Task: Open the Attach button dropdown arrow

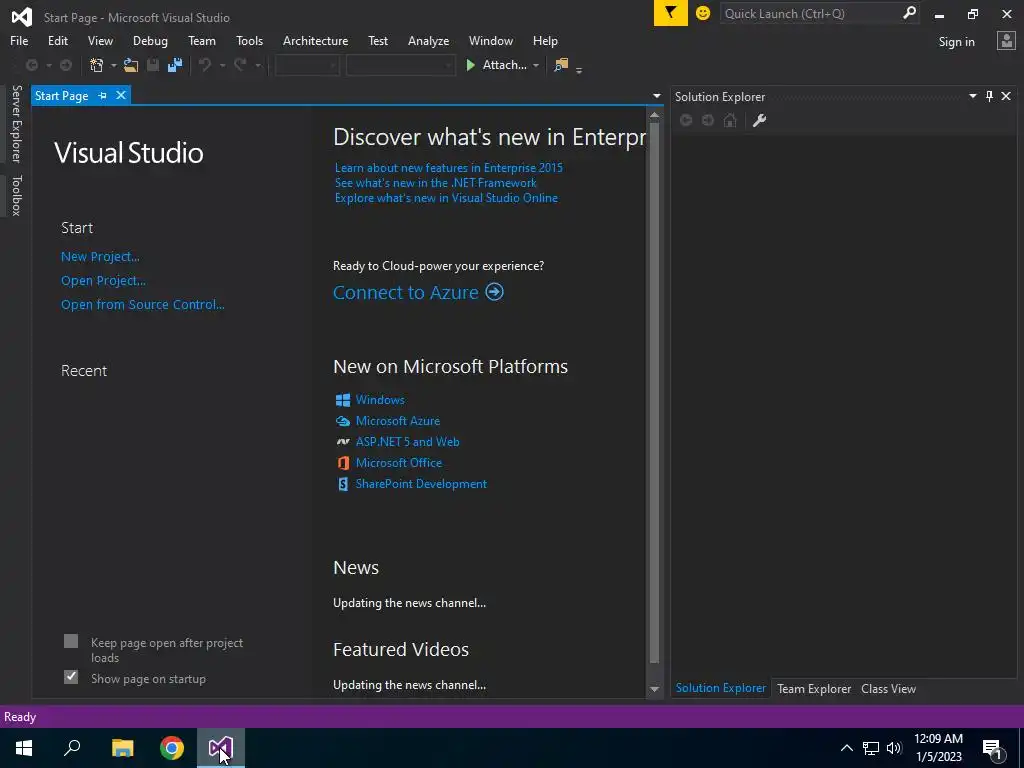Action: point(536,65)
